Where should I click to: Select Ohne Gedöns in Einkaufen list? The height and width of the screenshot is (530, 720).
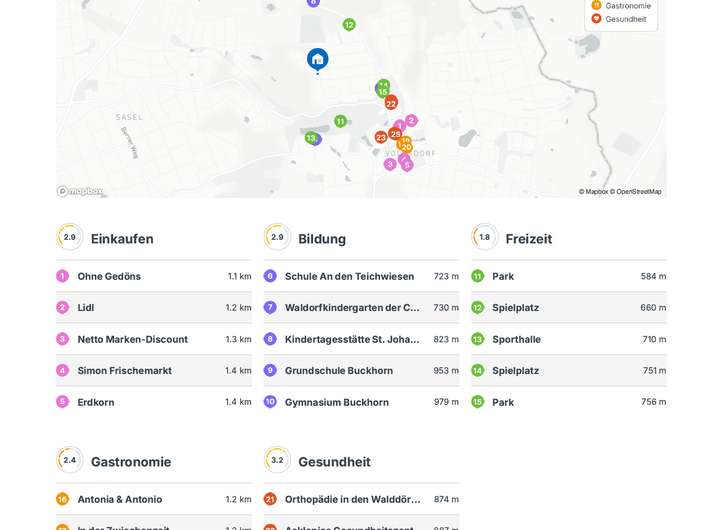coord(109,276)
